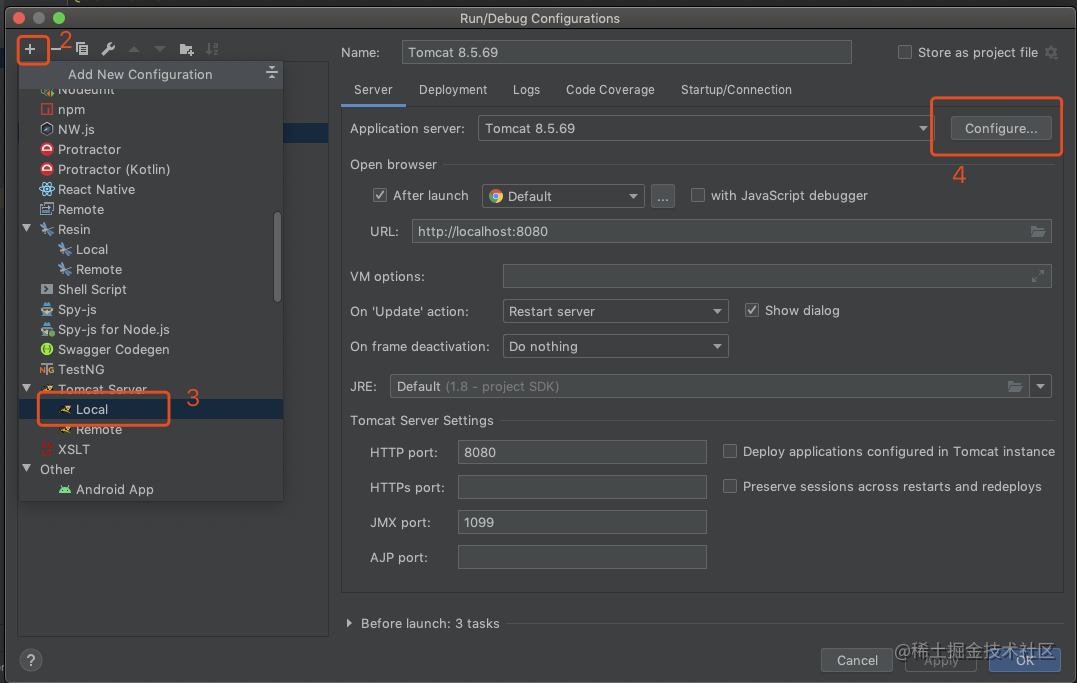Screen dimensions: 1077x683
Task: Click the HTTP port field
Action: [x=582, y=452]
